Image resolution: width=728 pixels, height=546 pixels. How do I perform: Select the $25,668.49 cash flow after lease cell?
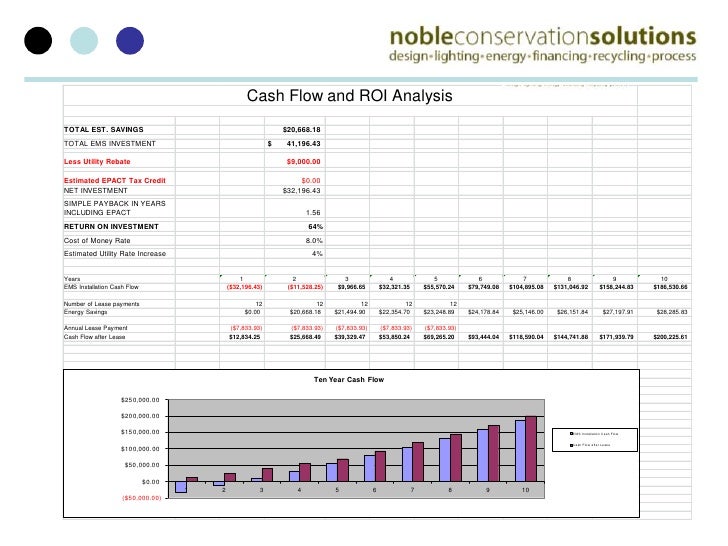tap(305, 337)
